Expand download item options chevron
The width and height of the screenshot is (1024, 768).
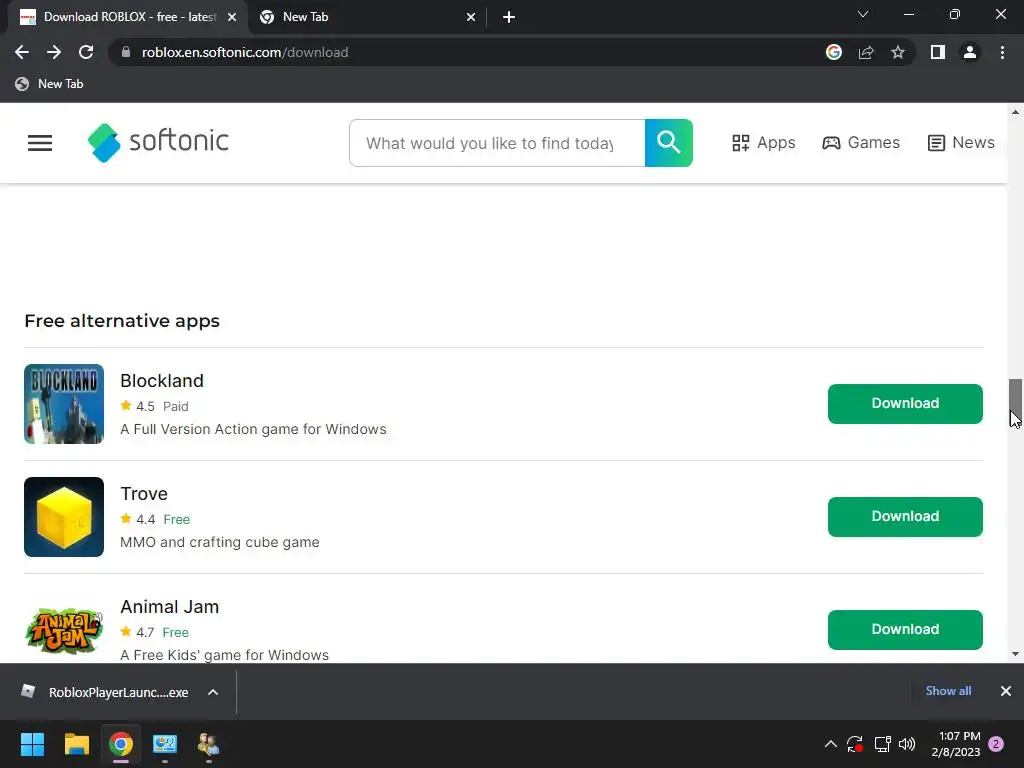tap(213, 692)
